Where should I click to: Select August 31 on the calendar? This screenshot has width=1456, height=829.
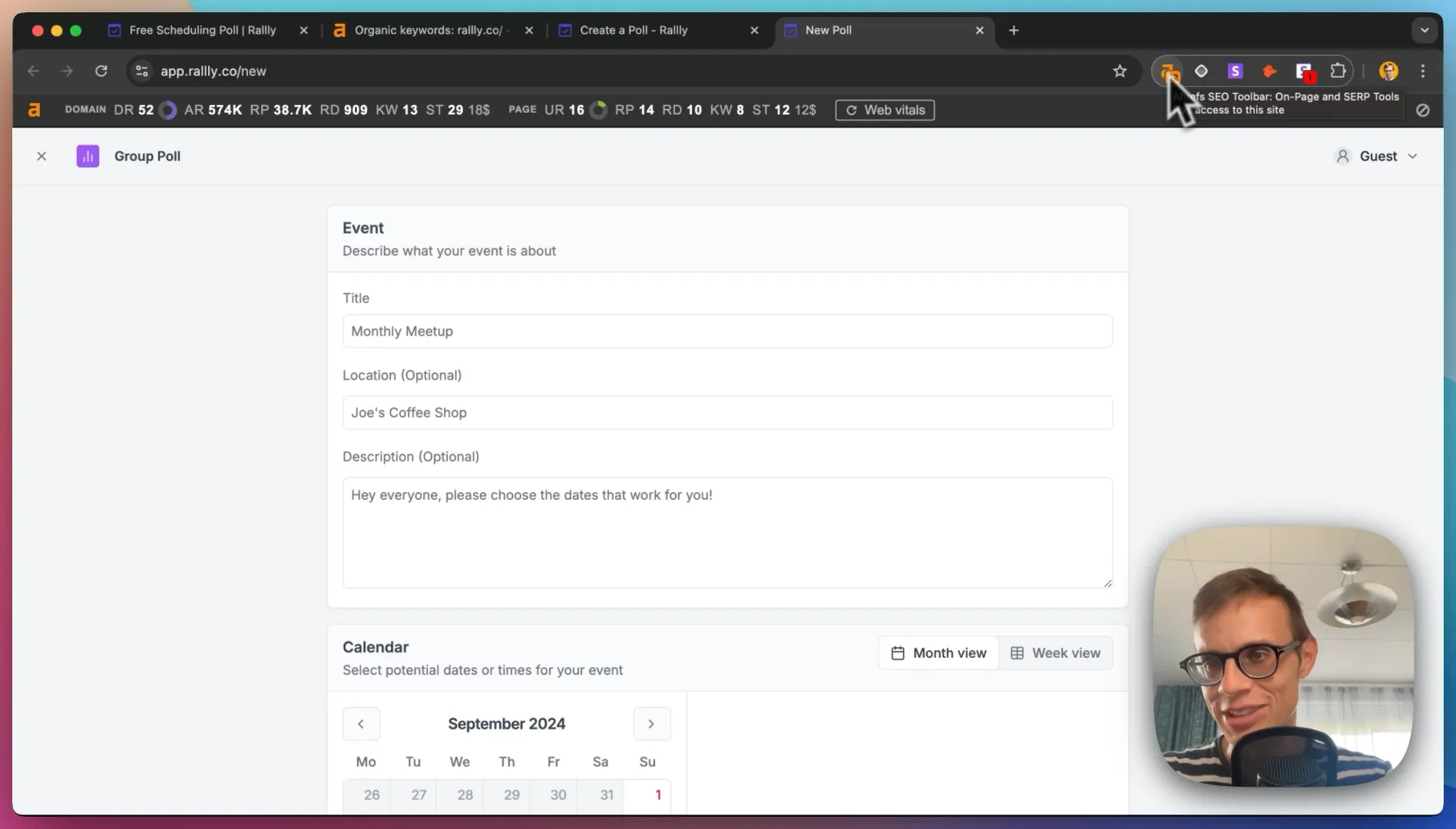pos(601,795)
